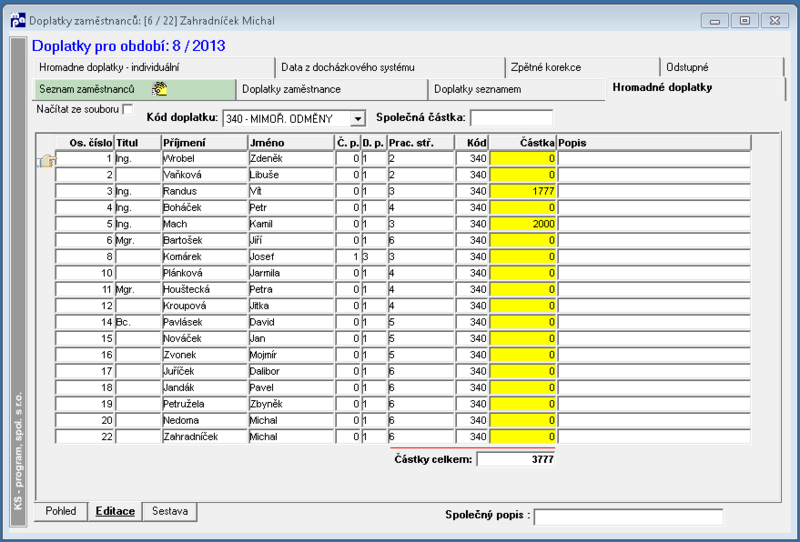Expand the Kód doplatku dropdown arrow
The width and height of the screenshot is (800, 542).
358,119
